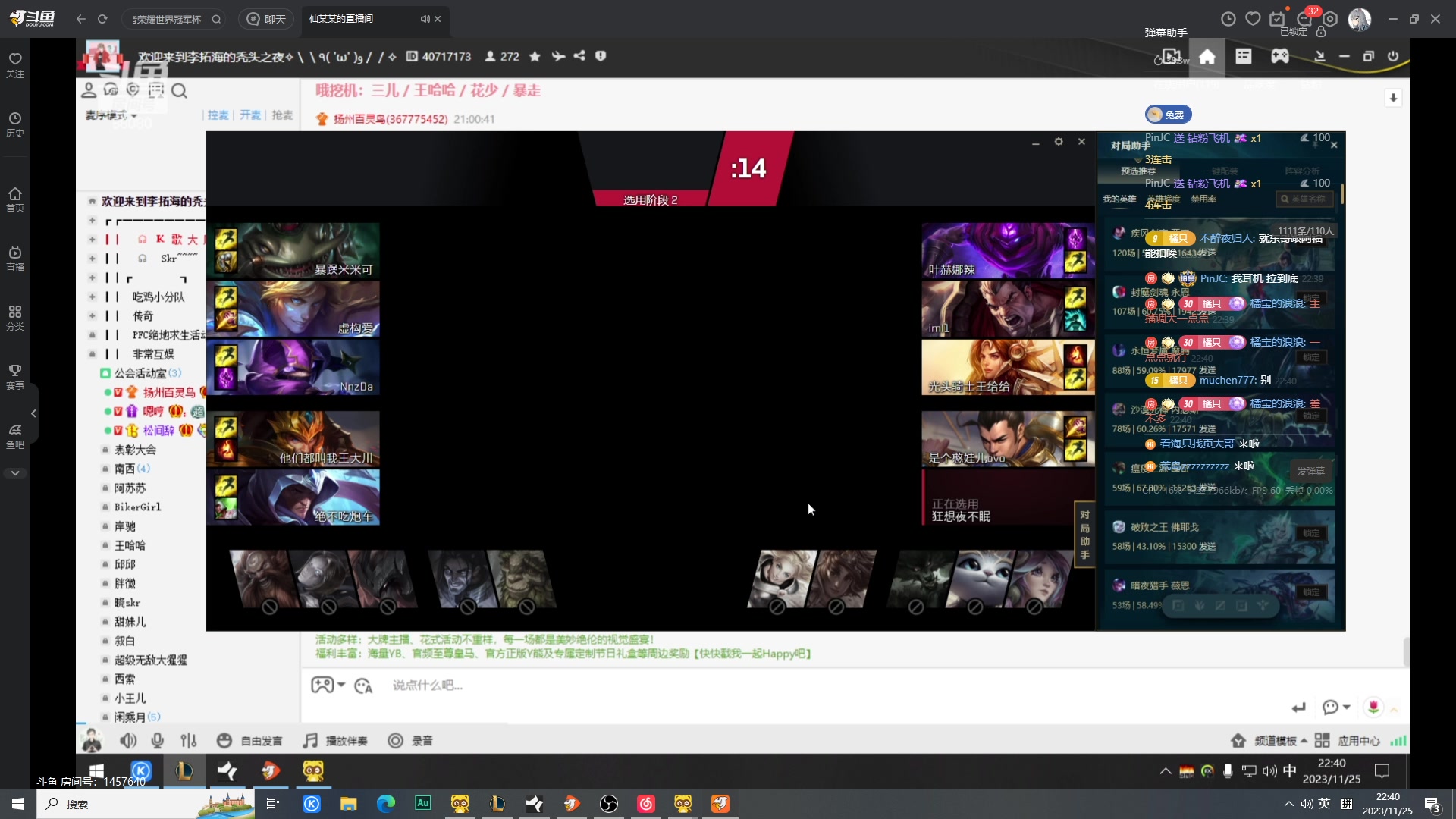Open the game controller icon in header
This screenshot has height=819, width=1456.
coord(1280,56)
